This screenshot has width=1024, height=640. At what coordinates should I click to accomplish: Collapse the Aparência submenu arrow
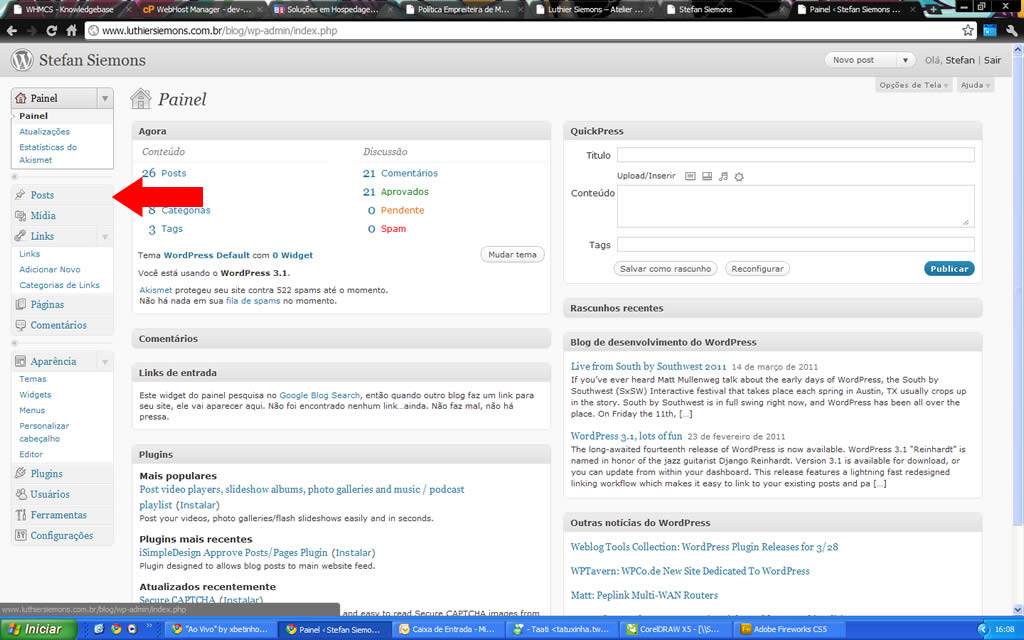[104, 362]
